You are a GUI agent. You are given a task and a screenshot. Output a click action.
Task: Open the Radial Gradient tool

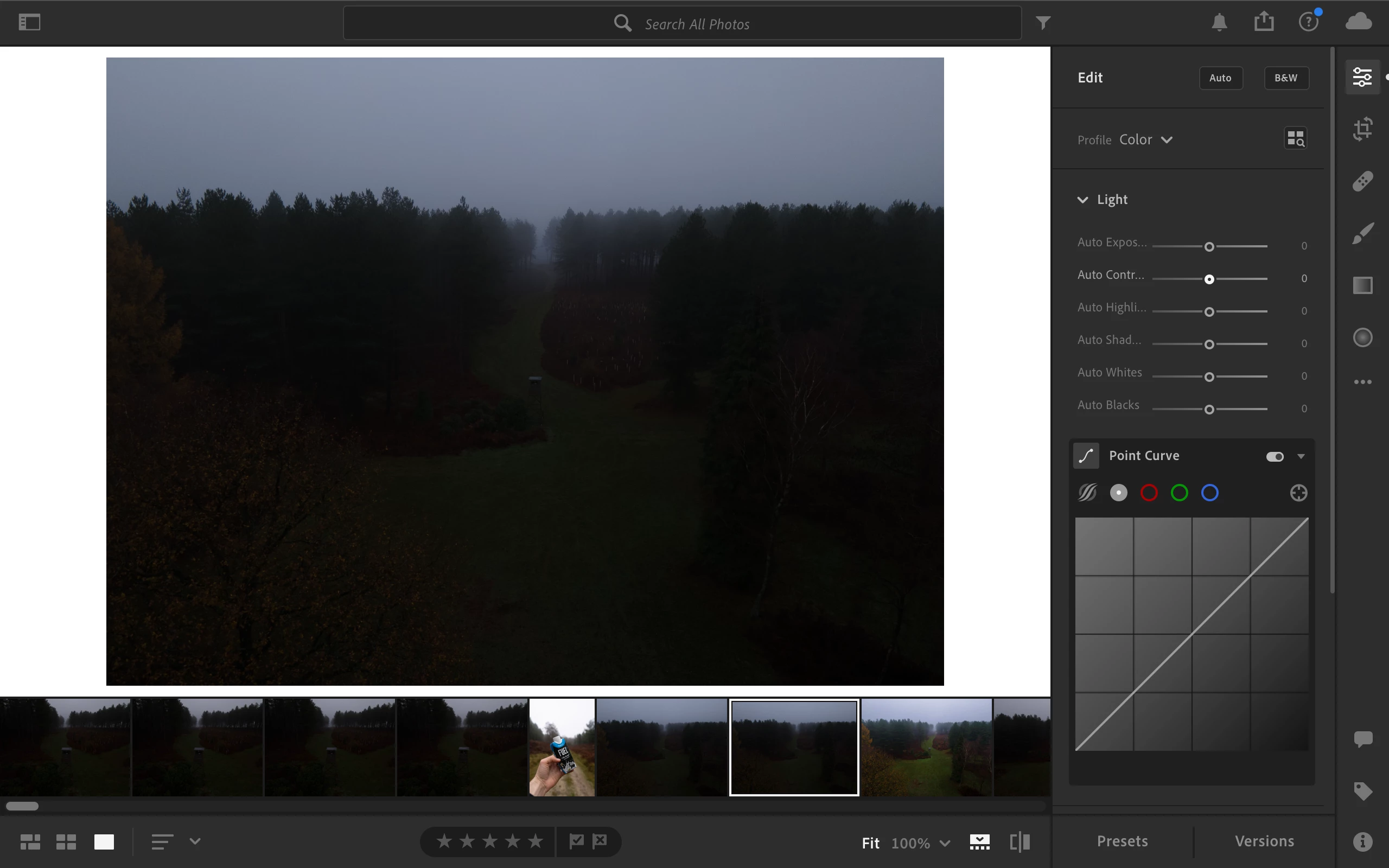pyautogui.click(x=1362, y=337)
